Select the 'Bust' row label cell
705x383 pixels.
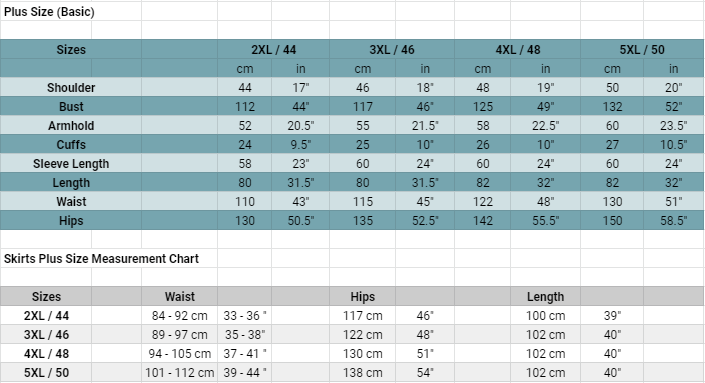(71, 107)
